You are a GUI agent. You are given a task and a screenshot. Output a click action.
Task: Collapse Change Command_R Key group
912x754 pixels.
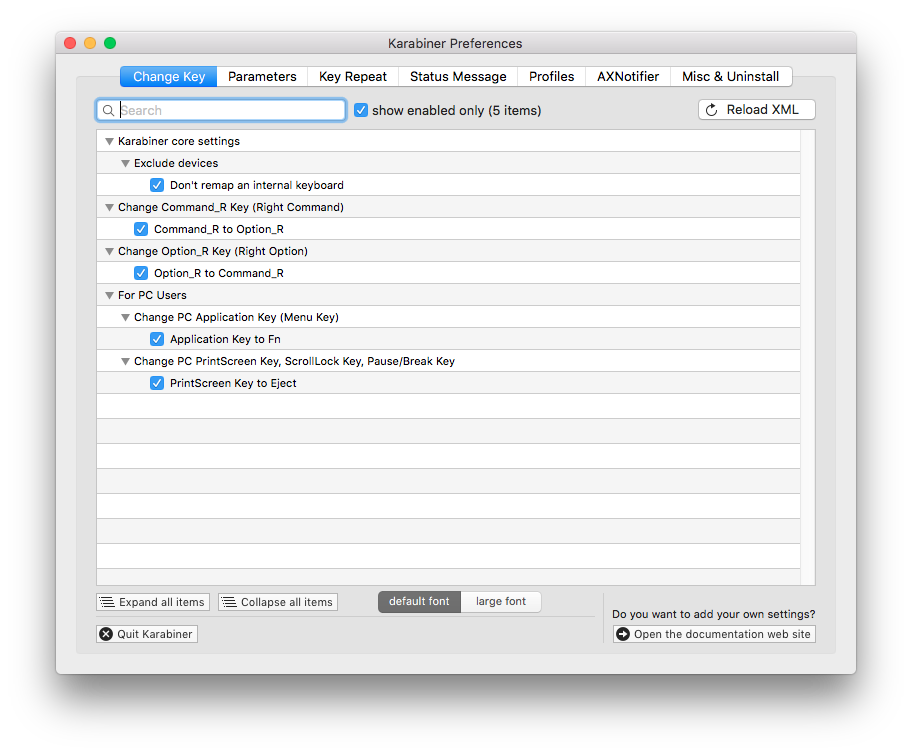tap(109, 207)
